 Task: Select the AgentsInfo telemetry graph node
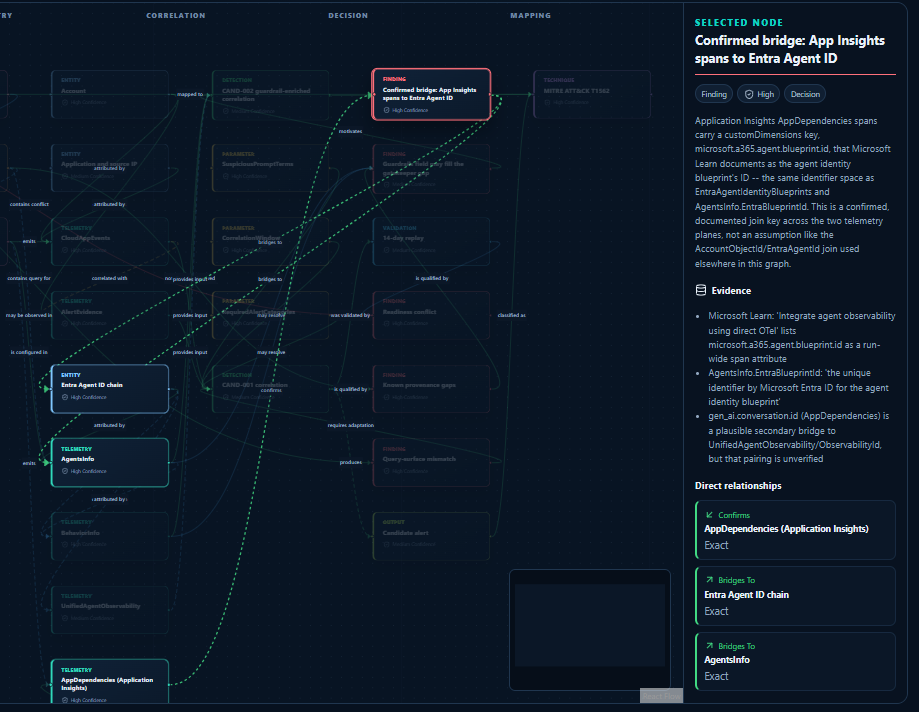point(110,463)
